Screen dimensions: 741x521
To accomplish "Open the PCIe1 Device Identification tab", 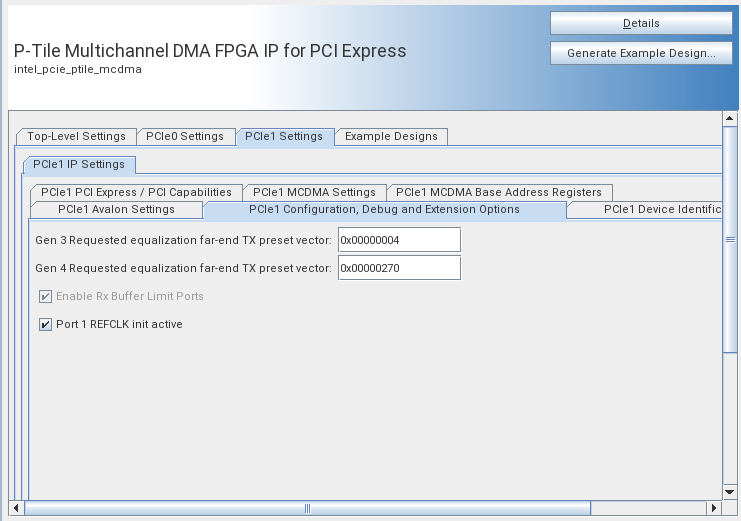I will point(662,209).
